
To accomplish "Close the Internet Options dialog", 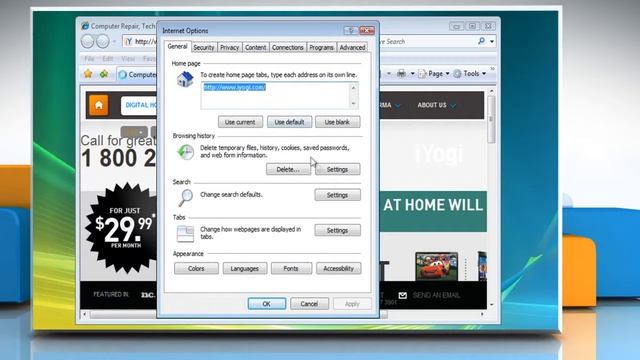I will tap(367, 31).
